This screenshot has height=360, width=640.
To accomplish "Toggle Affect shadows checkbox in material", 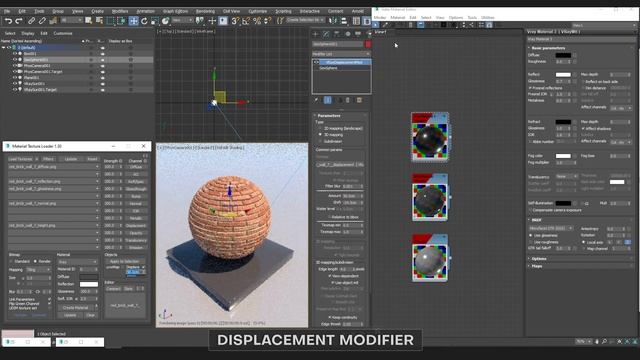I will click(583, 129).
